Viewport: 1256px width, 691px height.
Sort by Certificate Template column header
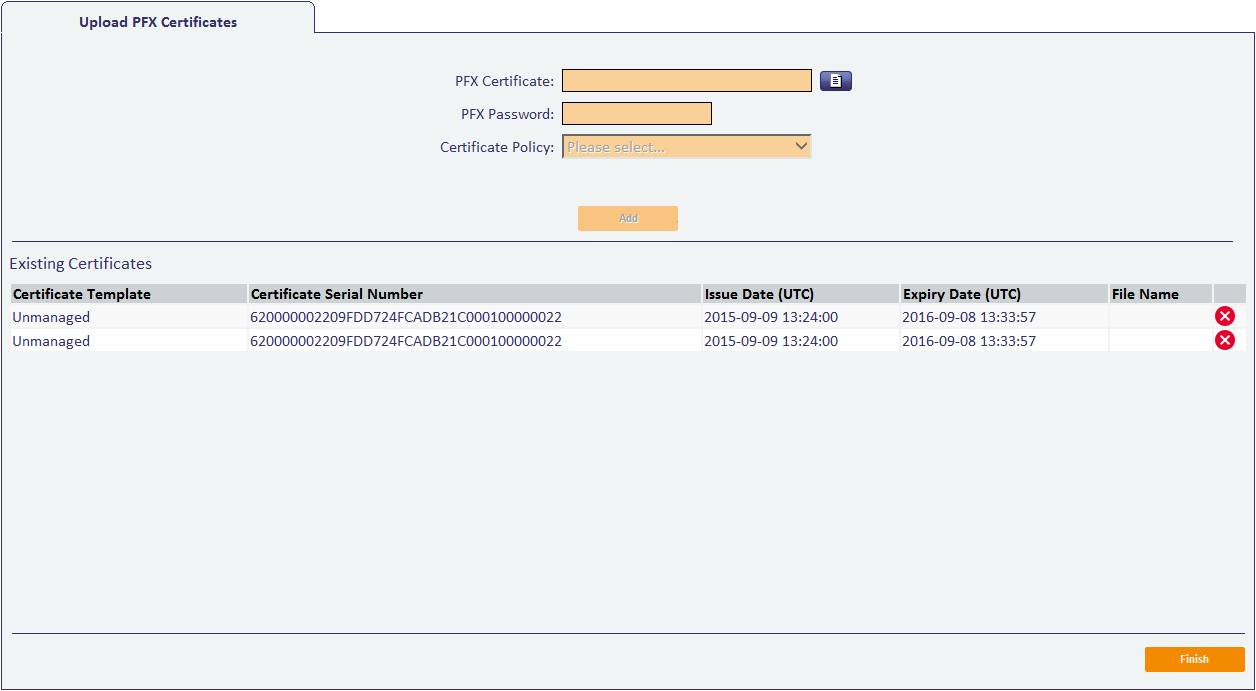82,294
